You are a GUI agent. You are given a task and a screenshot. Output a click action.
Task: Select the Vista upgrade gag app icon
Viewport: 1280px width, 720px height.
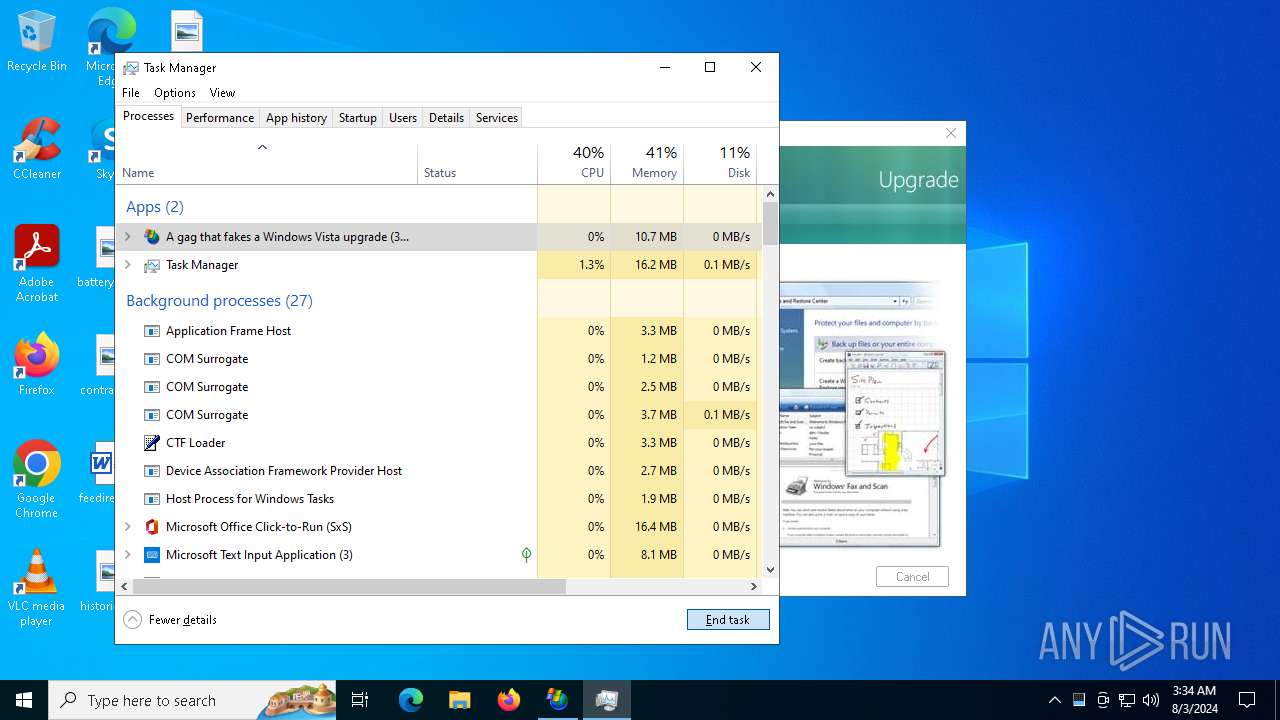click(152, 237)
